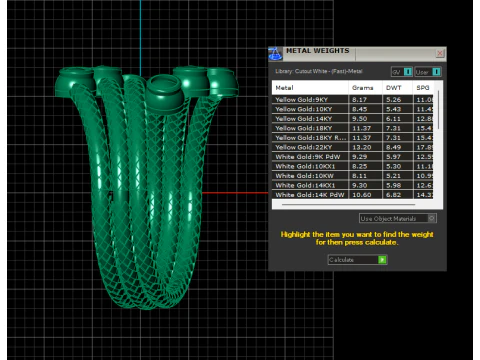Select the White Gold:9K PdW row
480x360 pixels.
pyautogui.click(x=353, y=157)
